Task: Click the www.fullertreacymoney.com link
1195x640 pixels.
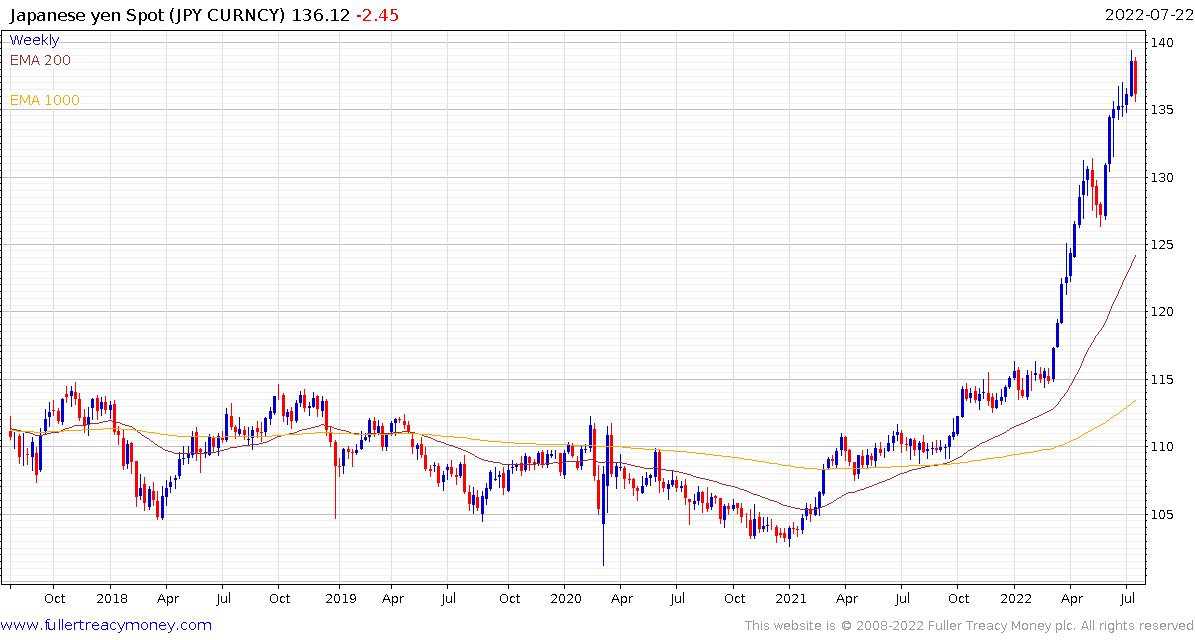Action: tap(106, 626)
